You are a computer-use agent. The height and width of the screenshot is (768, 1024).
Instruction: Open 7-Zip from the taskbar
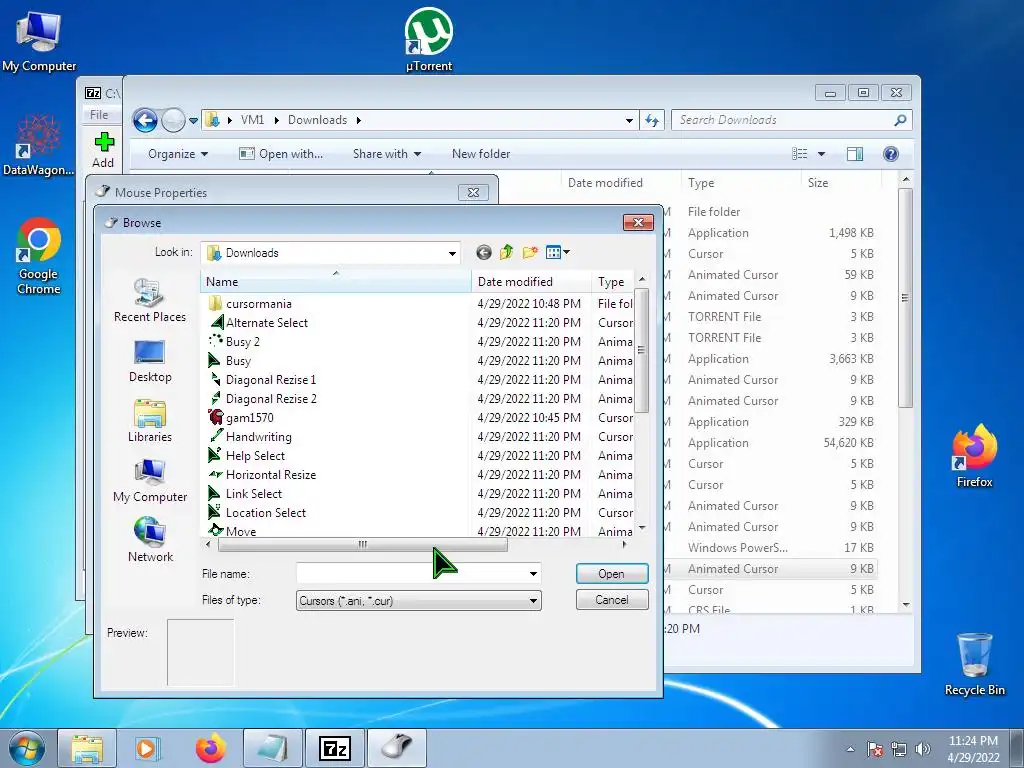coord(334,748)
